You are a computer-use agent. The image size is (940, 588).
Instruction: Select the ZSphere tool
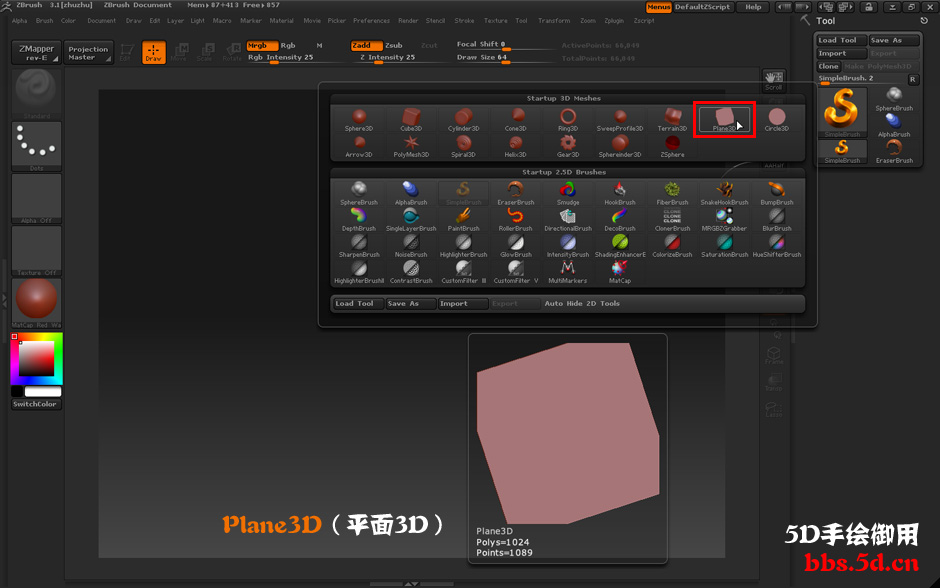point(672,146)
